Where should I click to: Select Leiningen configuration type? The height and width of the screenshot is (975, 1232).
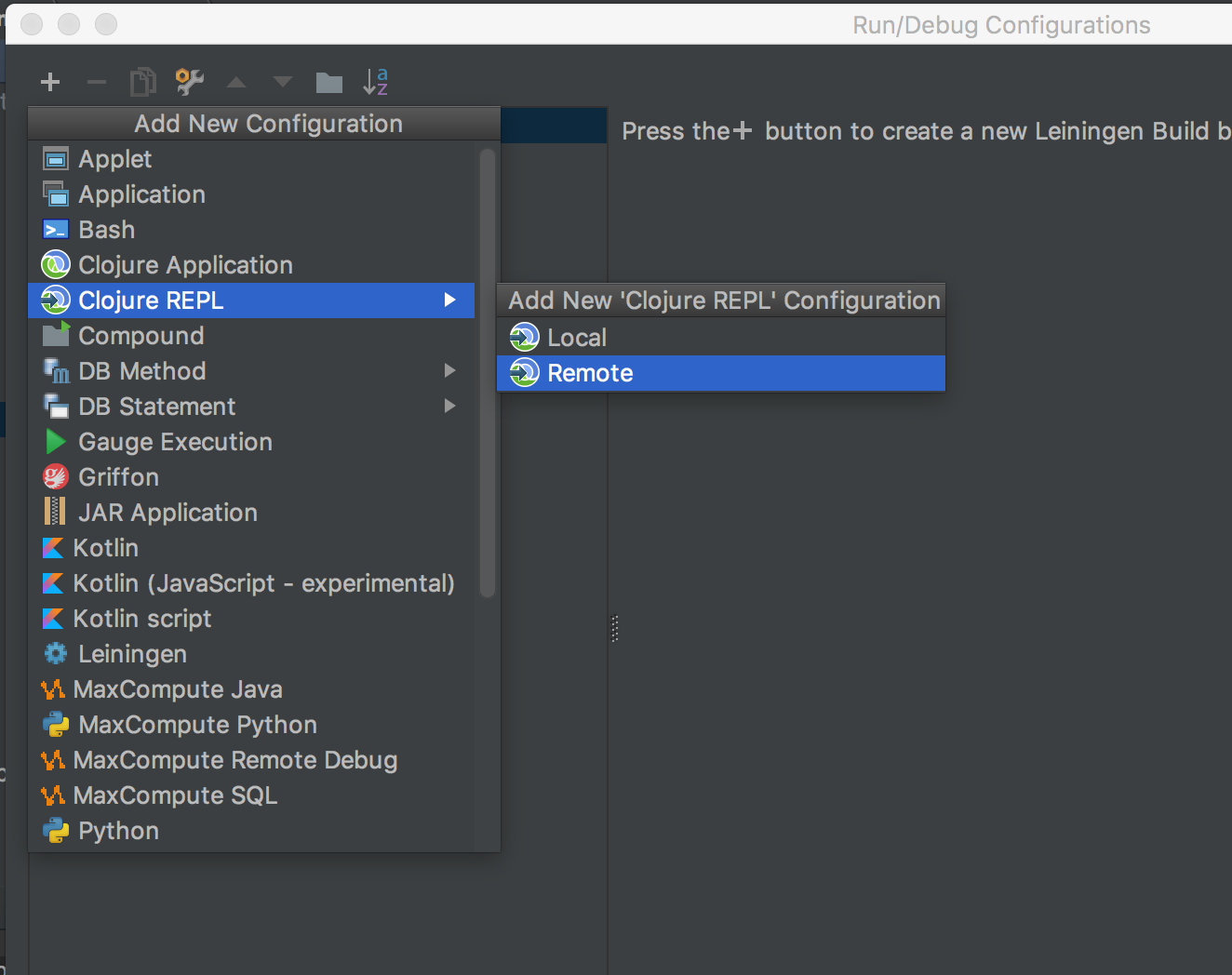tap(251, 654)
